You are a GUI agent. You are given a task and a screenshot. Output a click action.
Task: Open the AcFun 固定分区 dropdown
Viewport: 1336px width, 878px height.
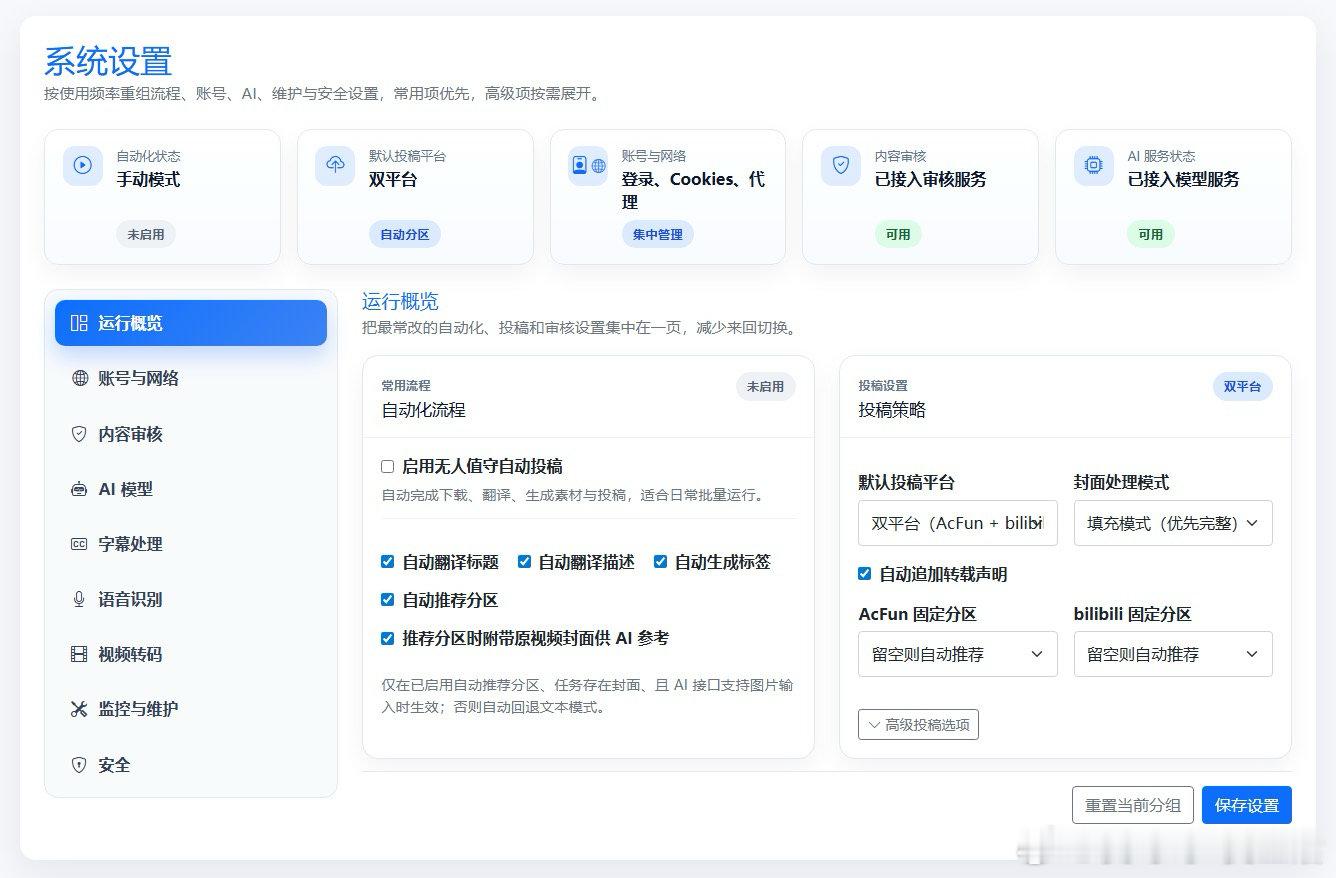[958, 654]
